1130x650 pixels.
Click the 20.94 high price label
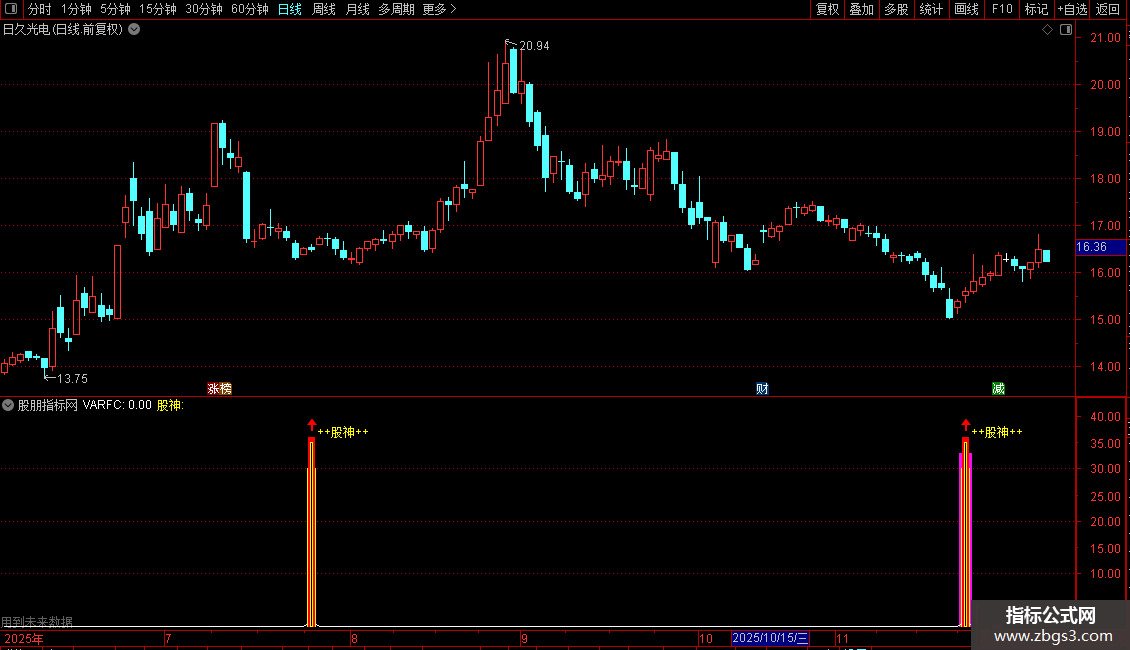pos(534,46)
